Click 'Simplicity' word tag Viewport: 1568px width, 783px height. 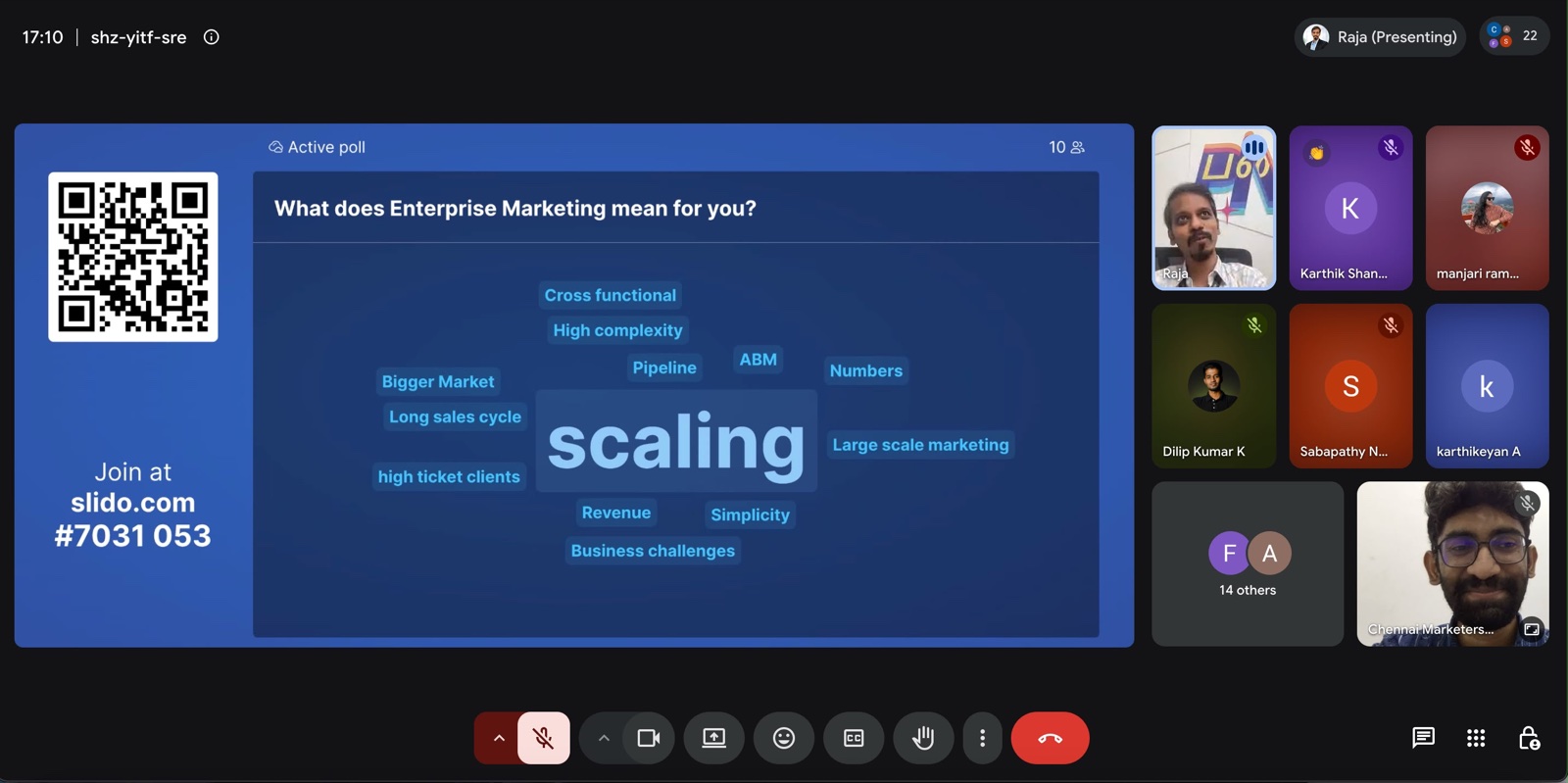(x=751, y=514)
